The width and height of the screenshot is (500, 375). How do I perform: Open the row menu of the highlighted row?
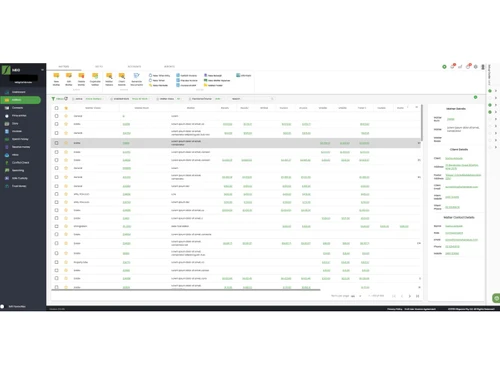point(419,143)
